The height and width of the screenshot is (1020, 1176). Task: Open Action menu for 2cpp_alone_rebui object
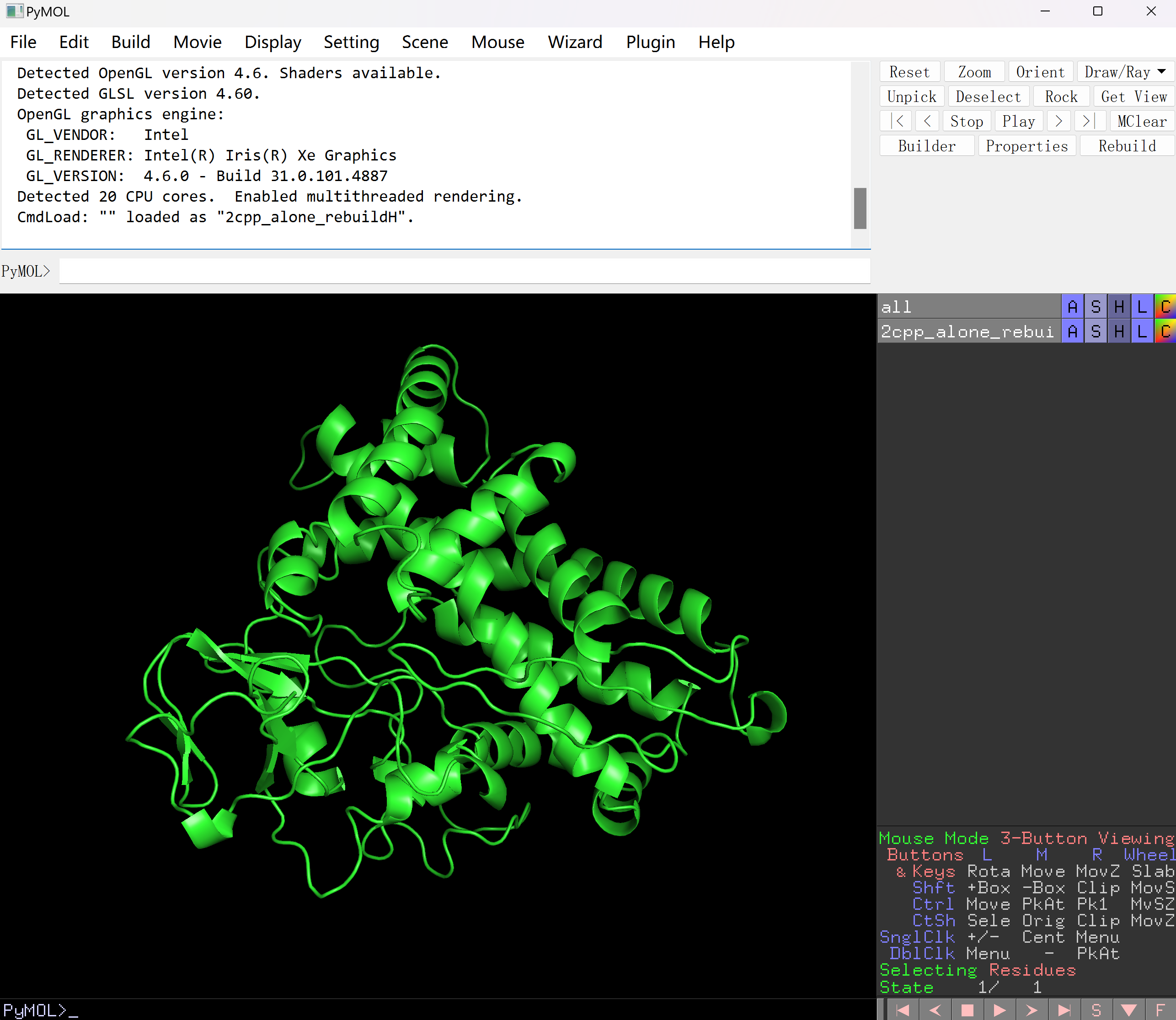(1072, 331)
